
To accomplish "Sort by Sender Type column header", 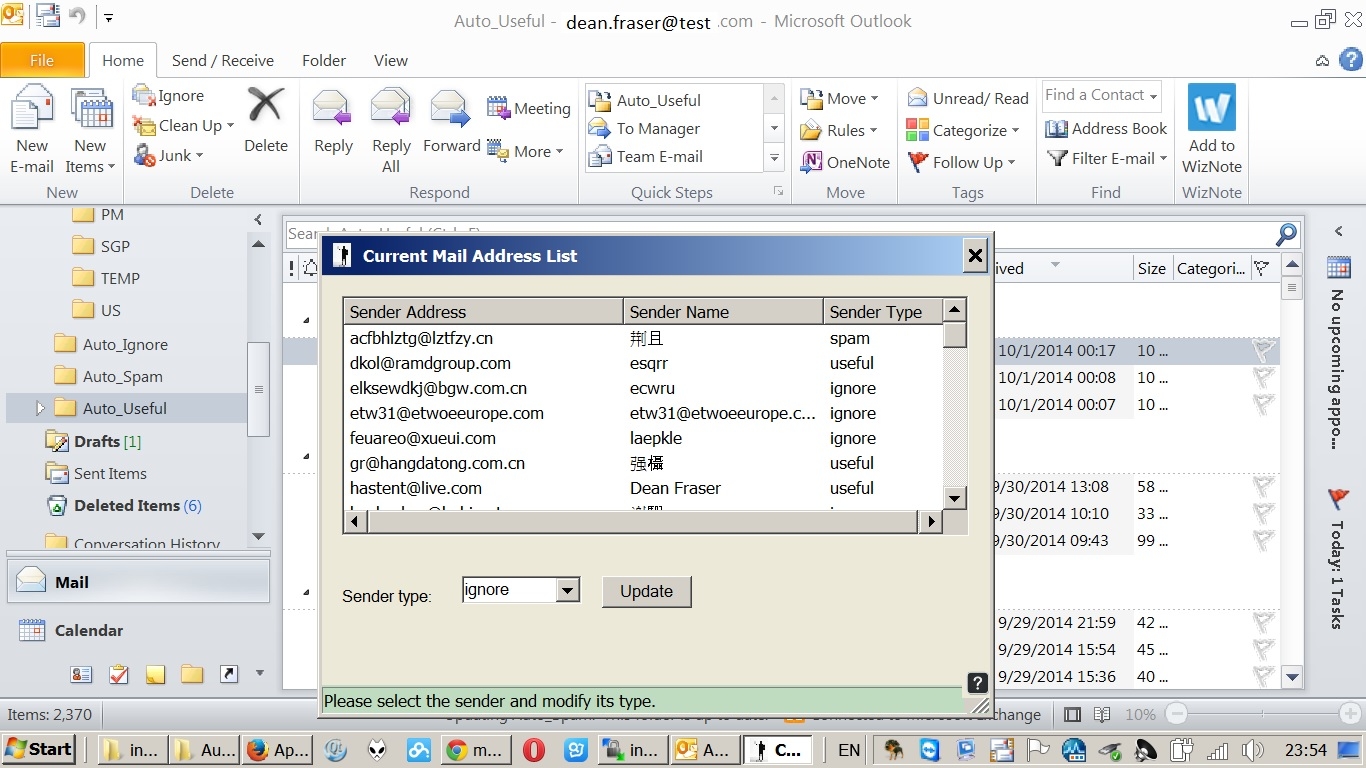I will coord(882,312).
